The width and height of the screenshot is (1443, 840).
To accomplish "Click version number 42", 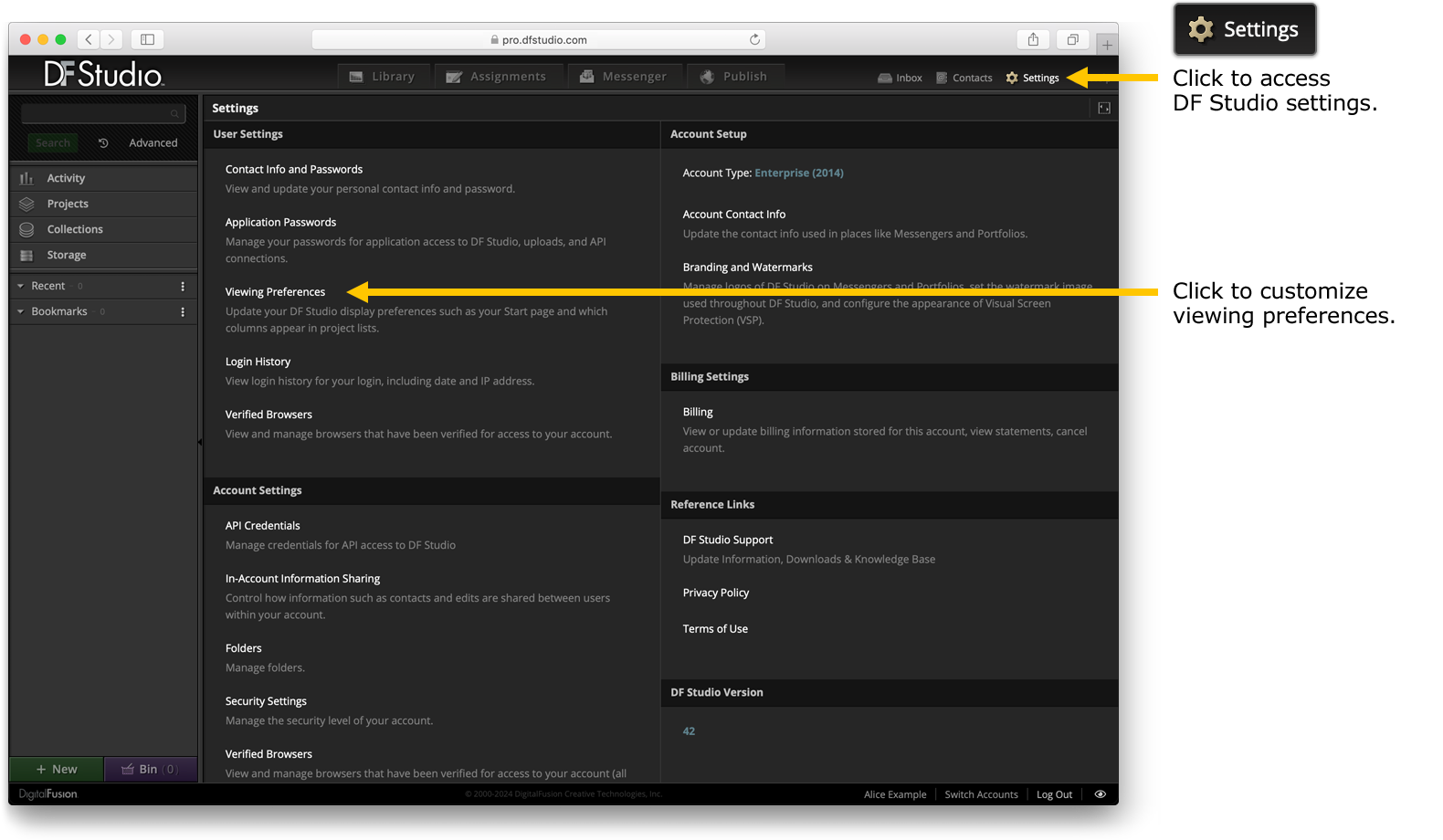I will tap(689, 731).
